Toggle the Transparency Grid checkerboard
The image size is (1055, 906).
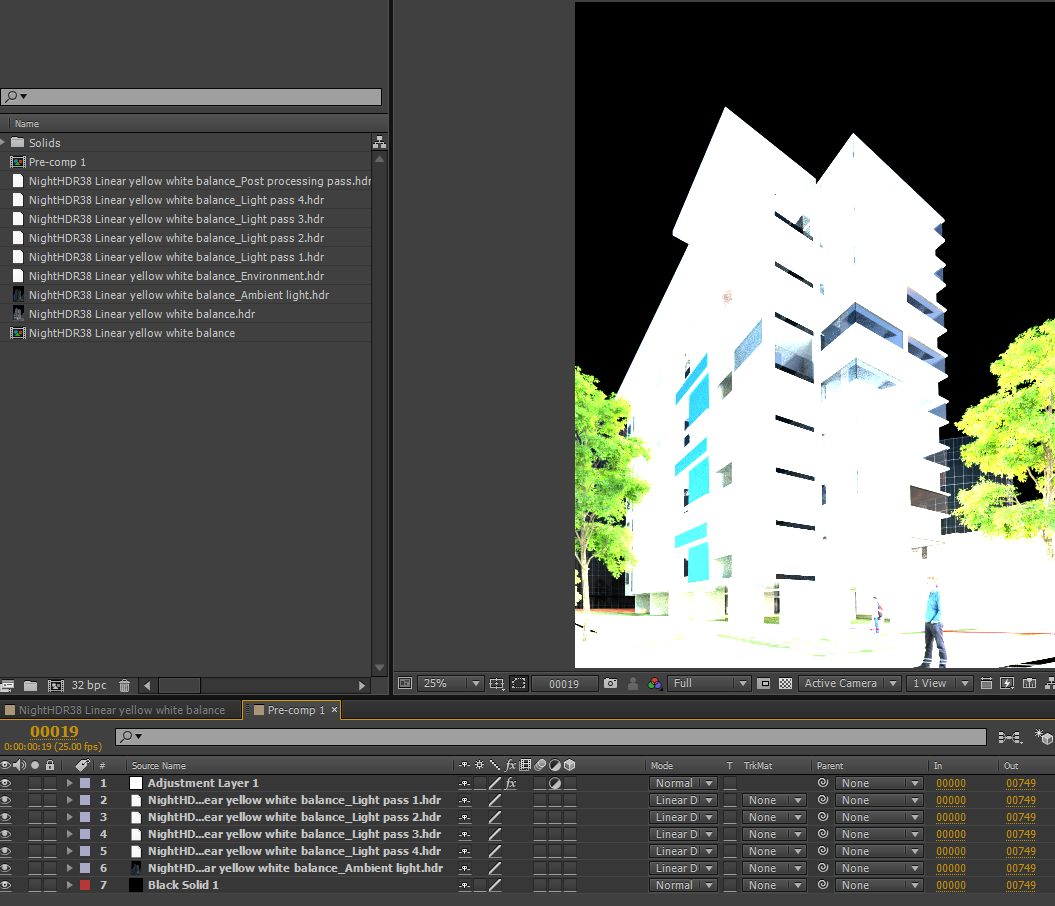tap(785, 683)
